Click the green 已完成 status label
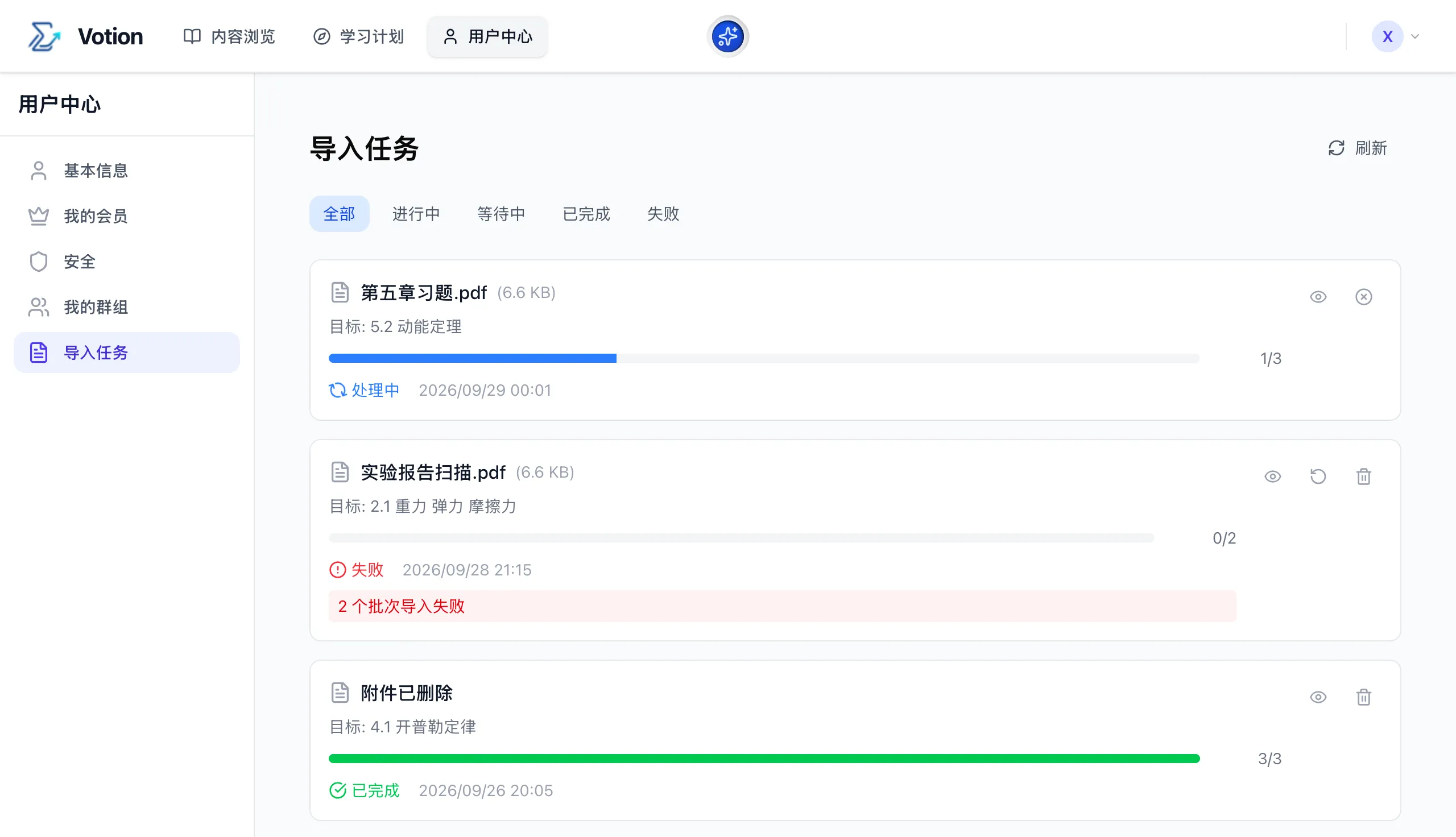This screenshot has width=1456, height=837. pyautogui.click(x=364, y=790)
